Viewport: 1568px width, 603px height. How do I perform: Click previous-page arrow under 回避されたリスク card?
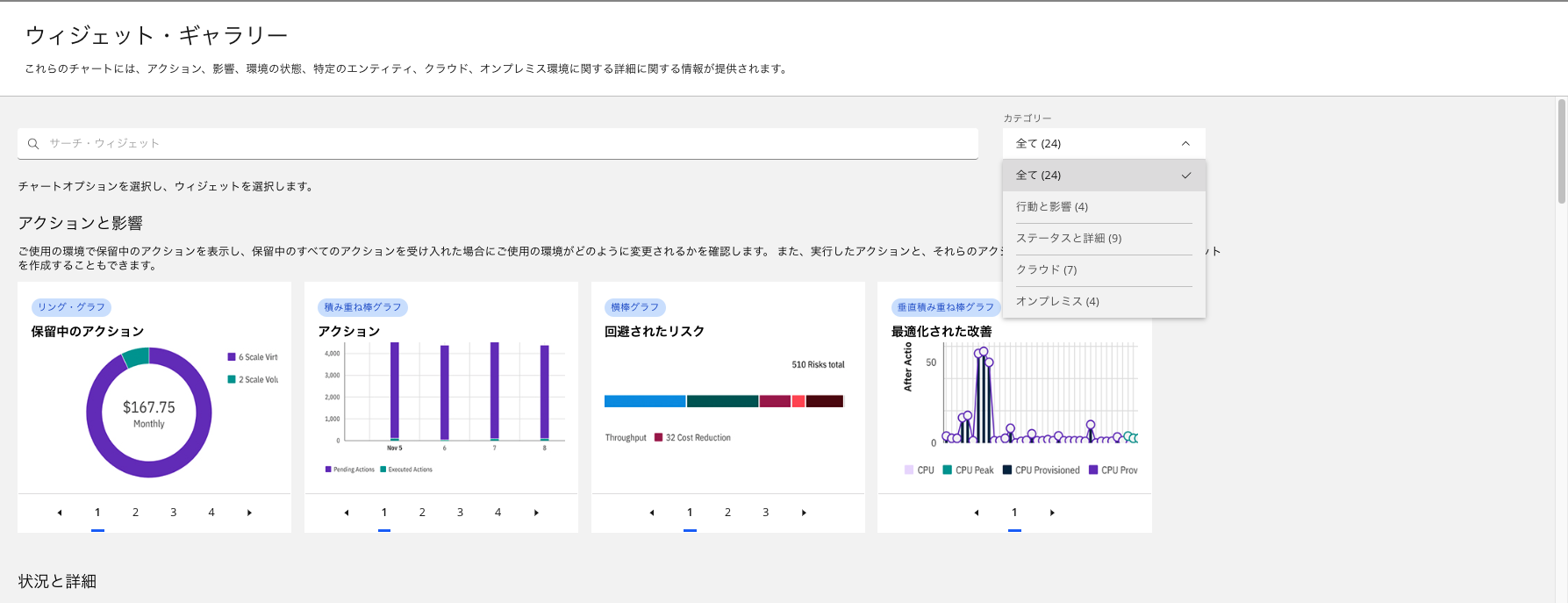[x=652, y=513]
